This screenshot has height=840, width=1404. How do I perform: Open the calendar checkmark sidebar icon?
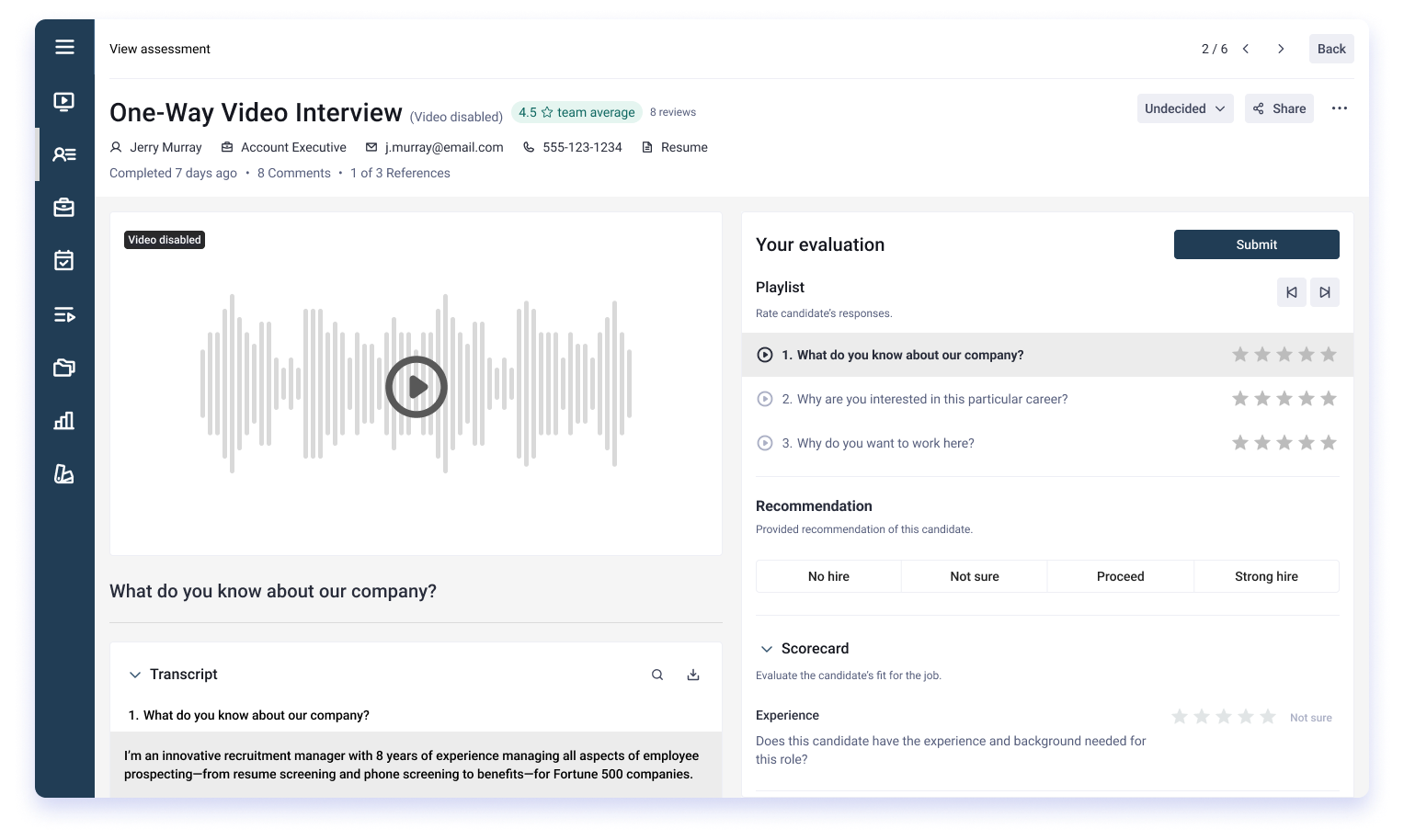coord(64,261)
